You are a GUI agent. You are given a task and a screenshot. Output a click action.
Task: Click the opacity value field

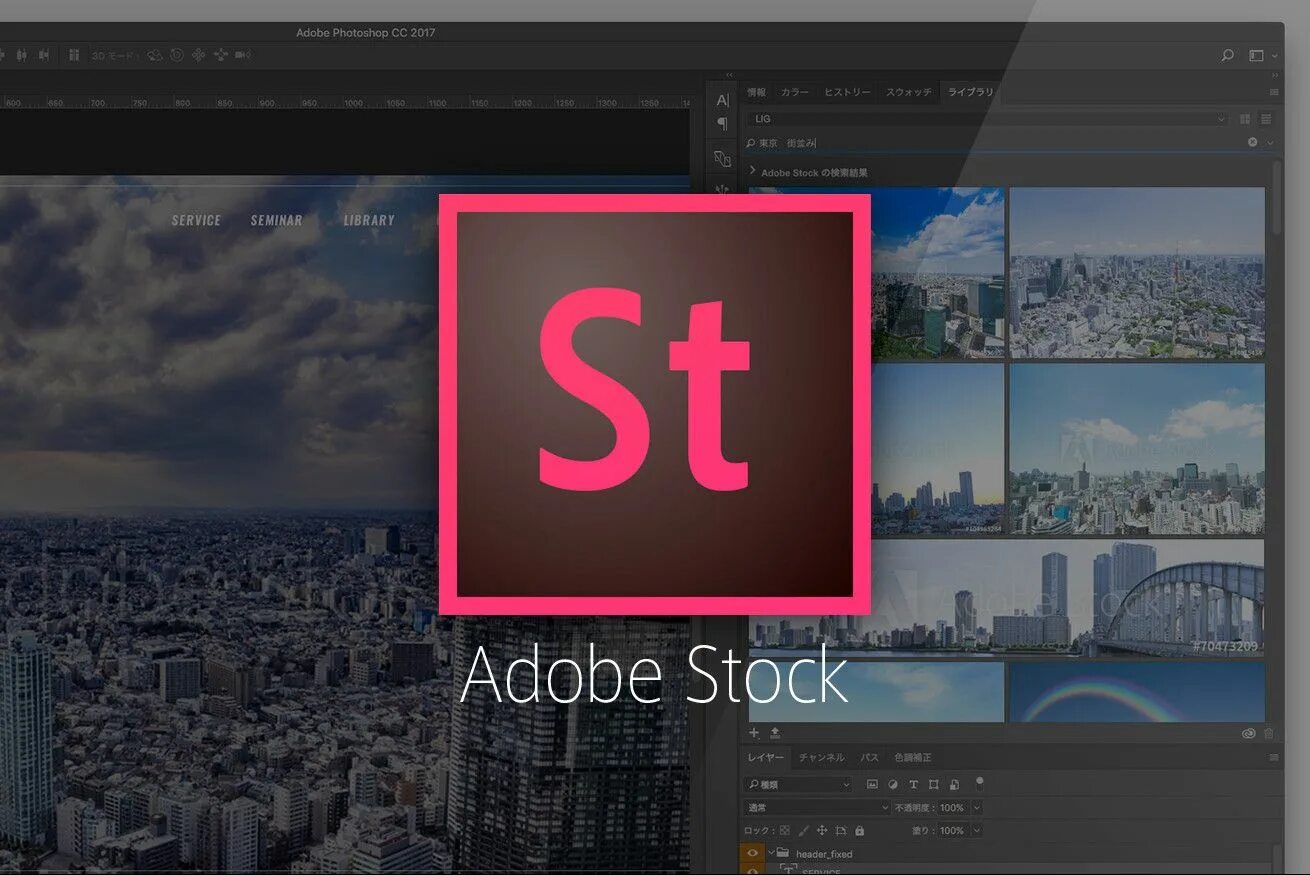click(952, 807)
